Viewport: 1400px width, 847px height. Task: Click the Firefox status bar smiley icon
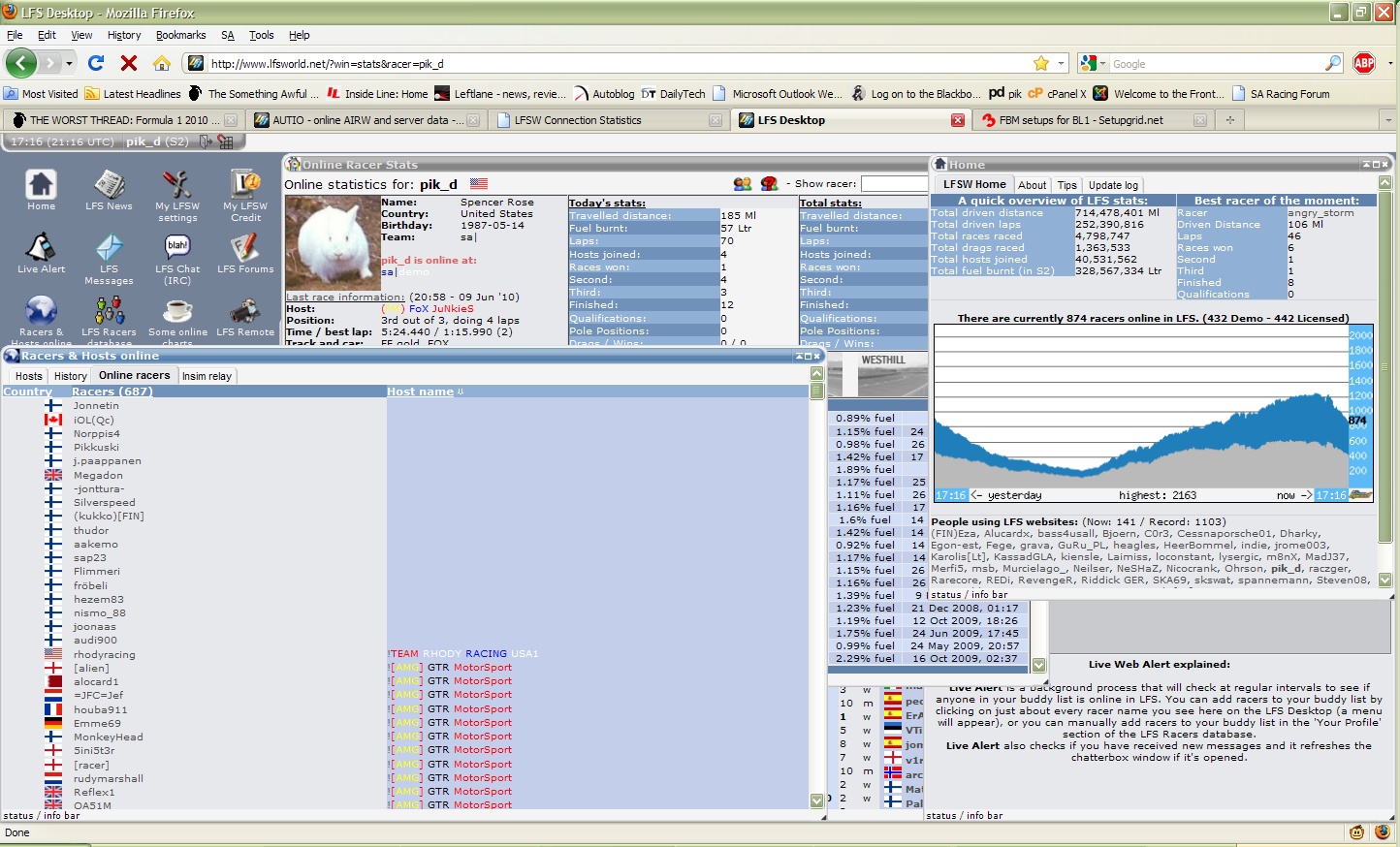pos(1357,832)
